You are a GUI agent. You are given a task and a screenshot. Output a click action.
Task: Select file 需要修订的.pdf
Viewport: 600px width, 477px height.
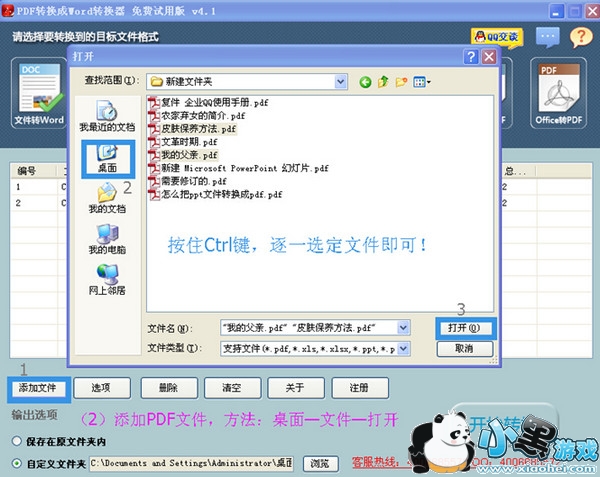(x=188, y=181)
